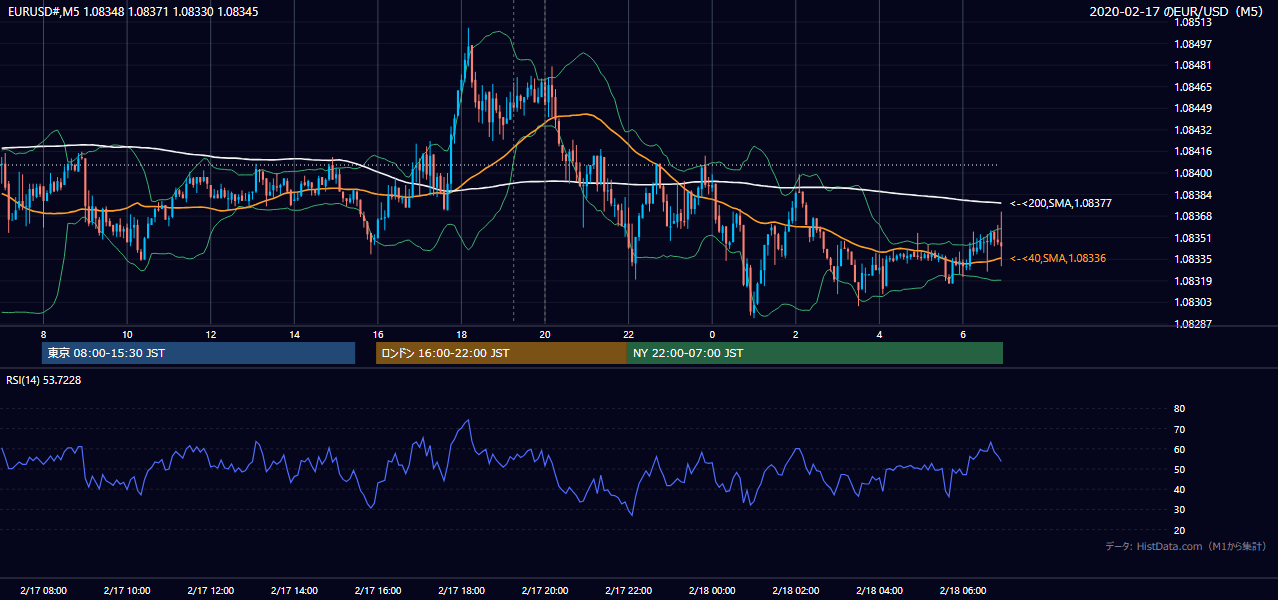The height and width of the screenshot is (600, 1278).
Task: Click price axis value 1.08432
Action: pos(1193,130)
